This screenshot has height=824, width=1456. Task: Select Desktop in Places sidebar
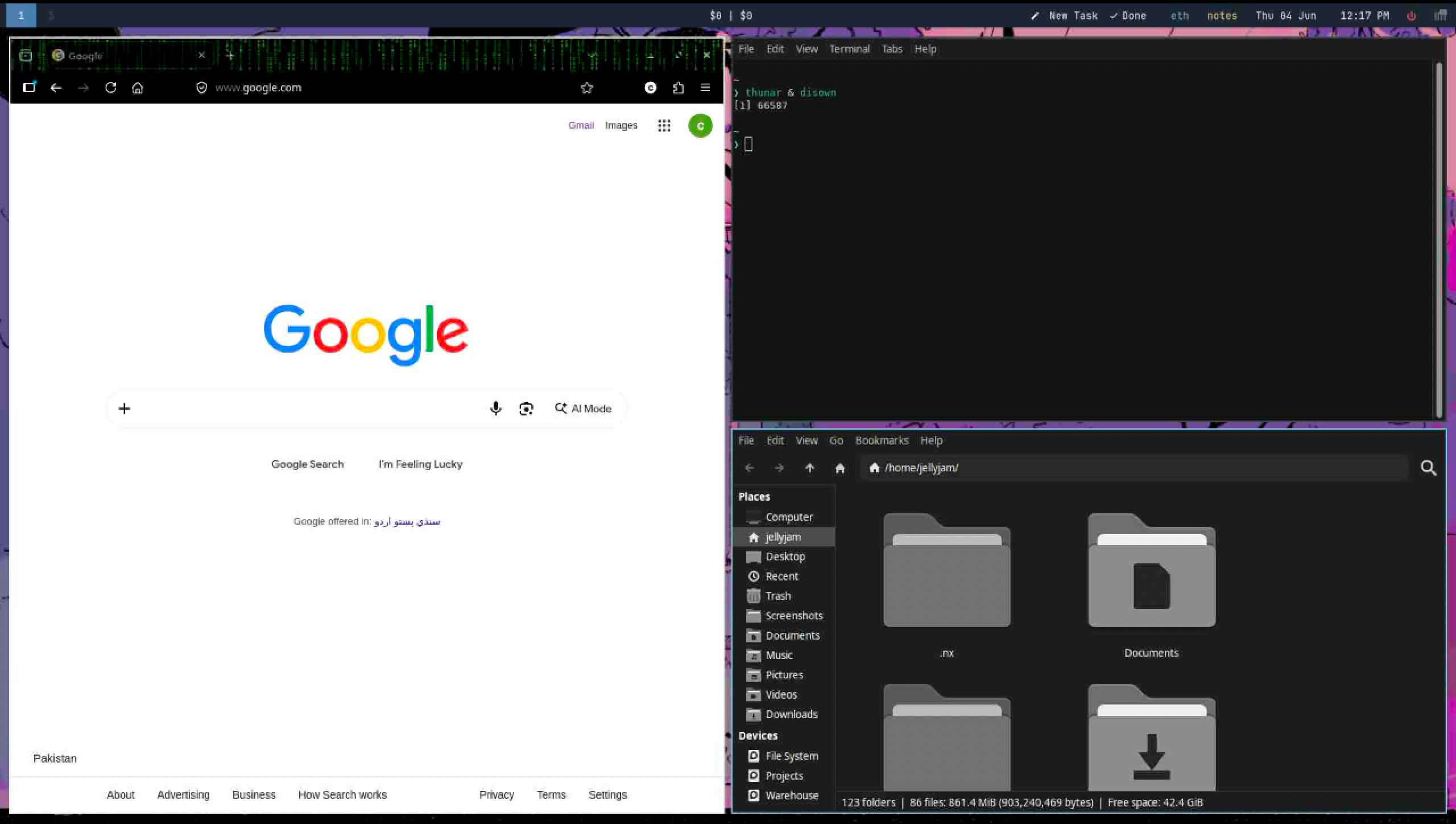click(784, 557)
